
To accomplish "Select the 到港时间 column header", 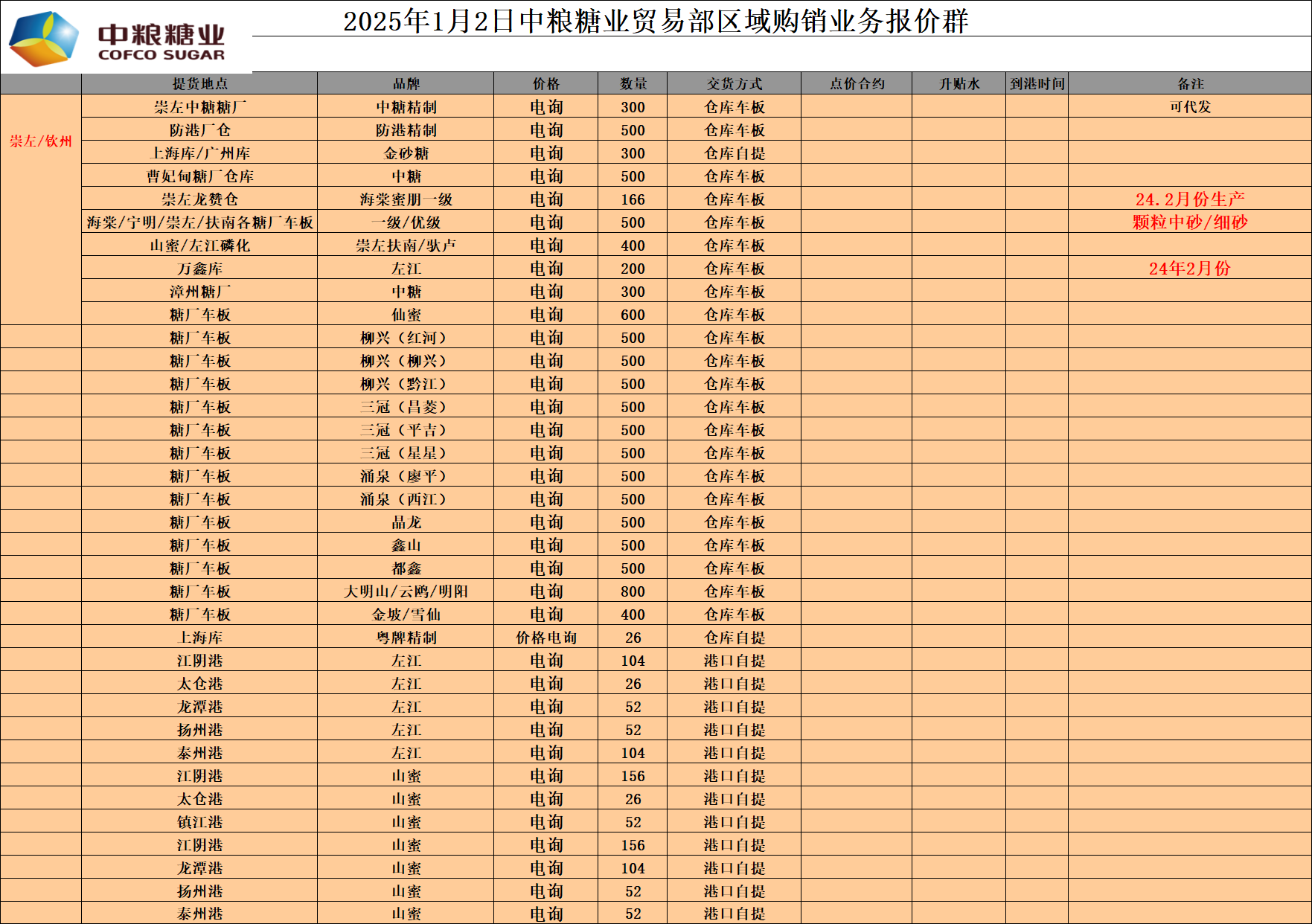I will (x=1037, y=84).
